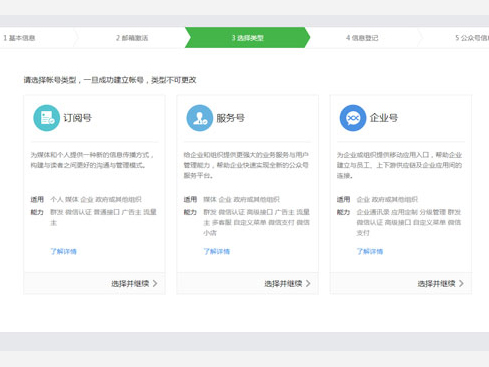Choose 选择并继续 under 订阅号
This screenshot has width=489, height=367.
[130, 284]
